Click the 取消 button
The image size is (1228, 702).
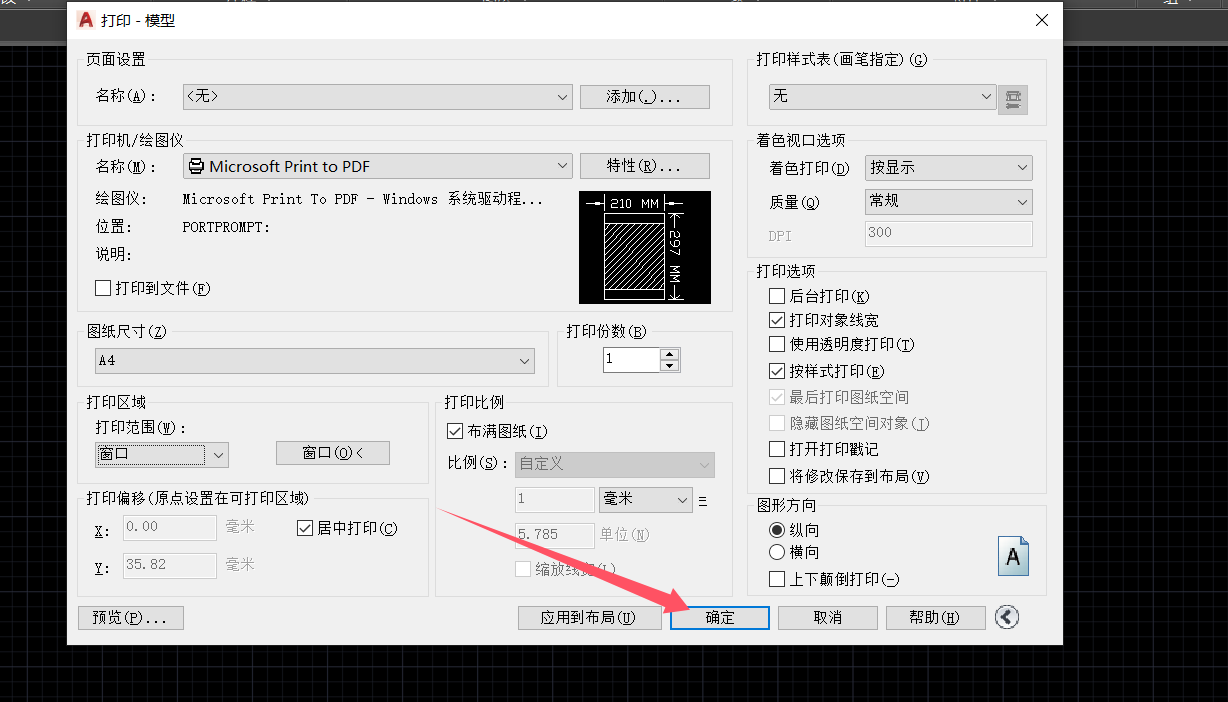click(828, 617)
